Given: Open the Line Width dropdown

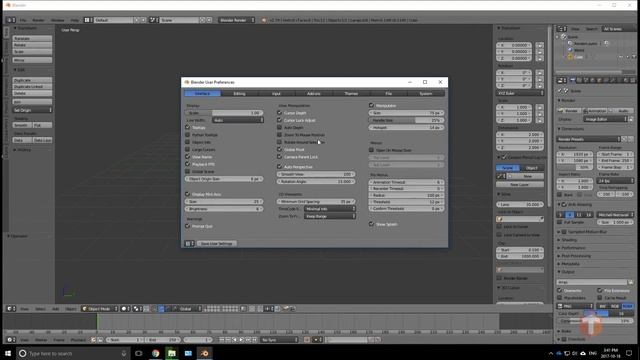Looking at the screenshot, I should (x=238, y=120).
